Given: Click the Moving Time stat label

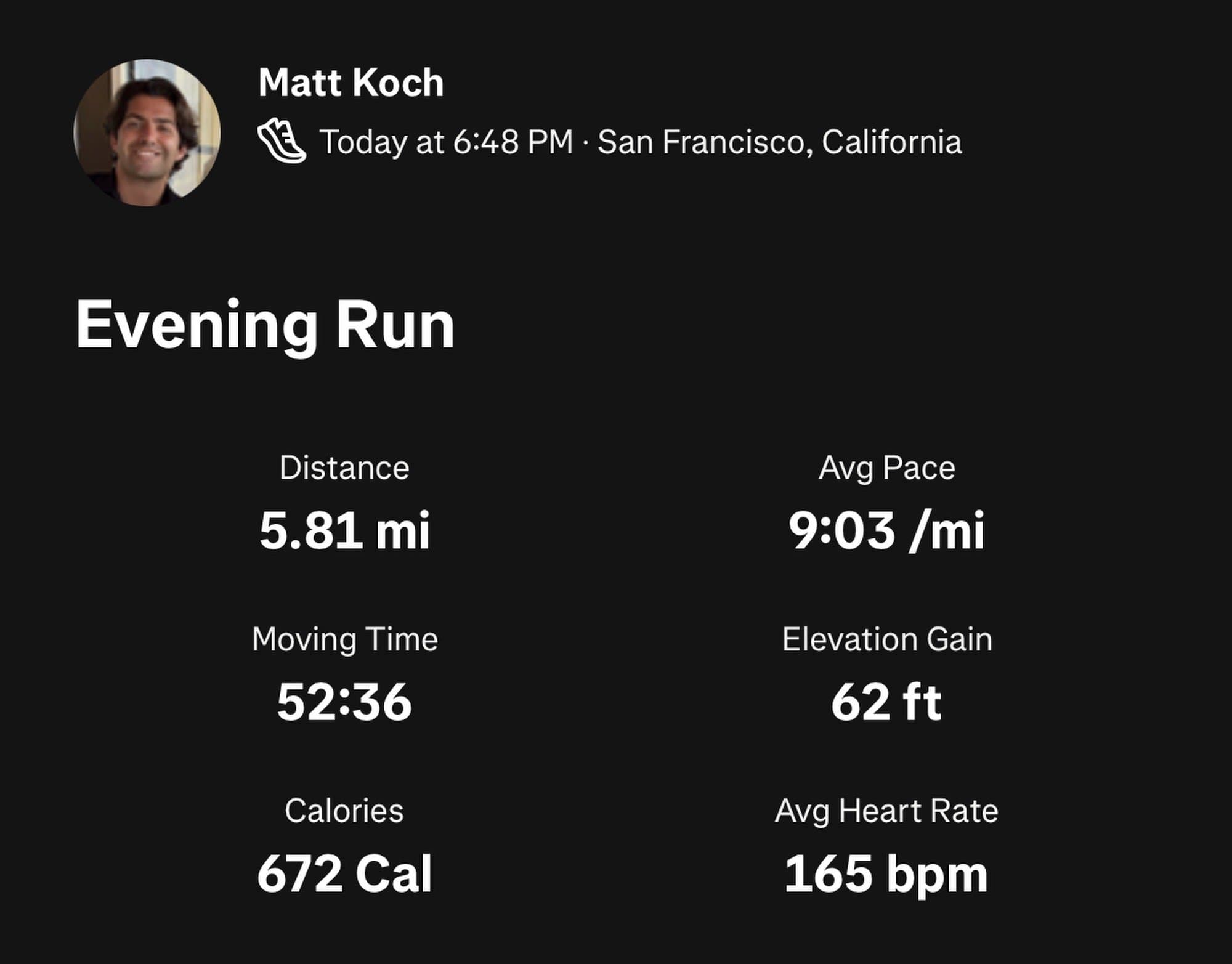Looking at the screenshot, I should pos(344,639).
